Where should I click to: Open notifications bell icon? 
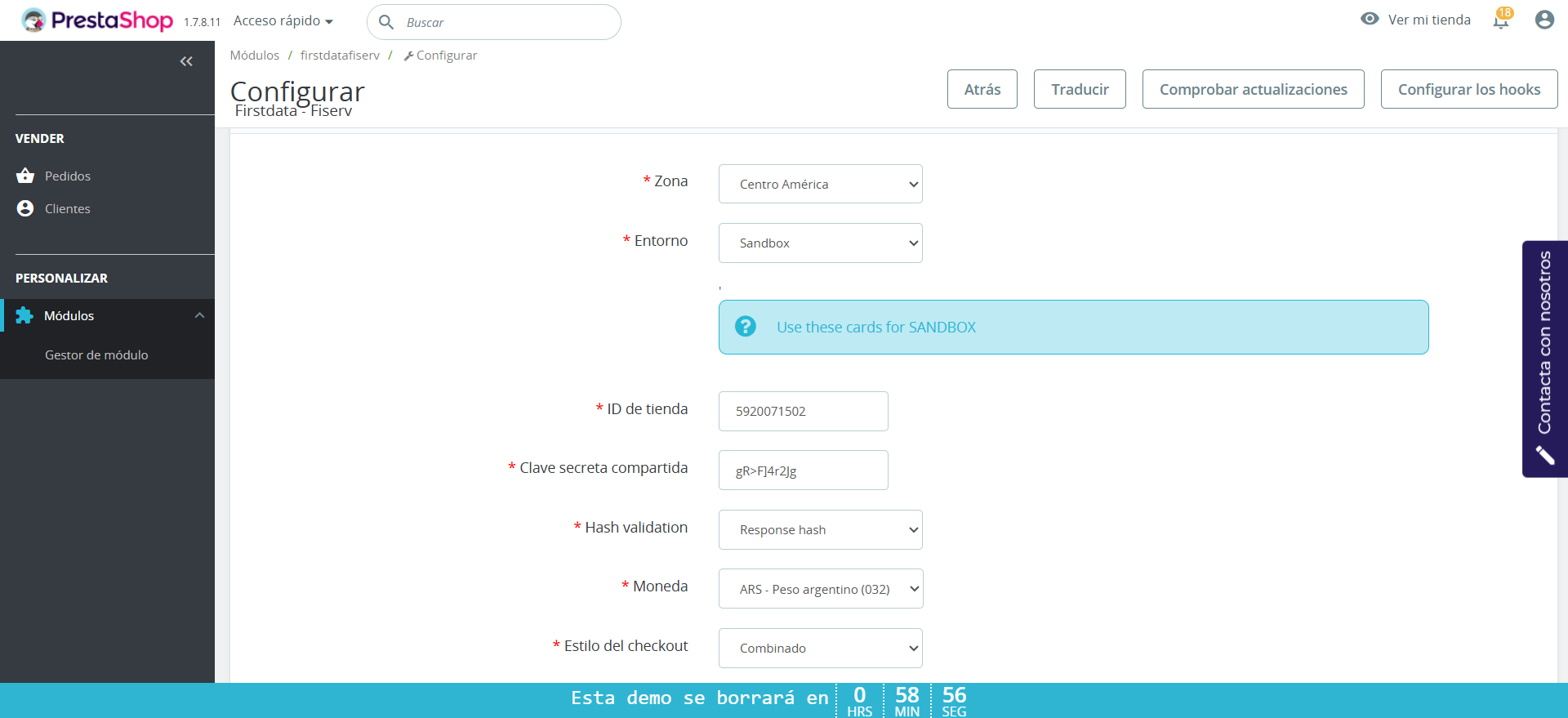click(1501, 20)
